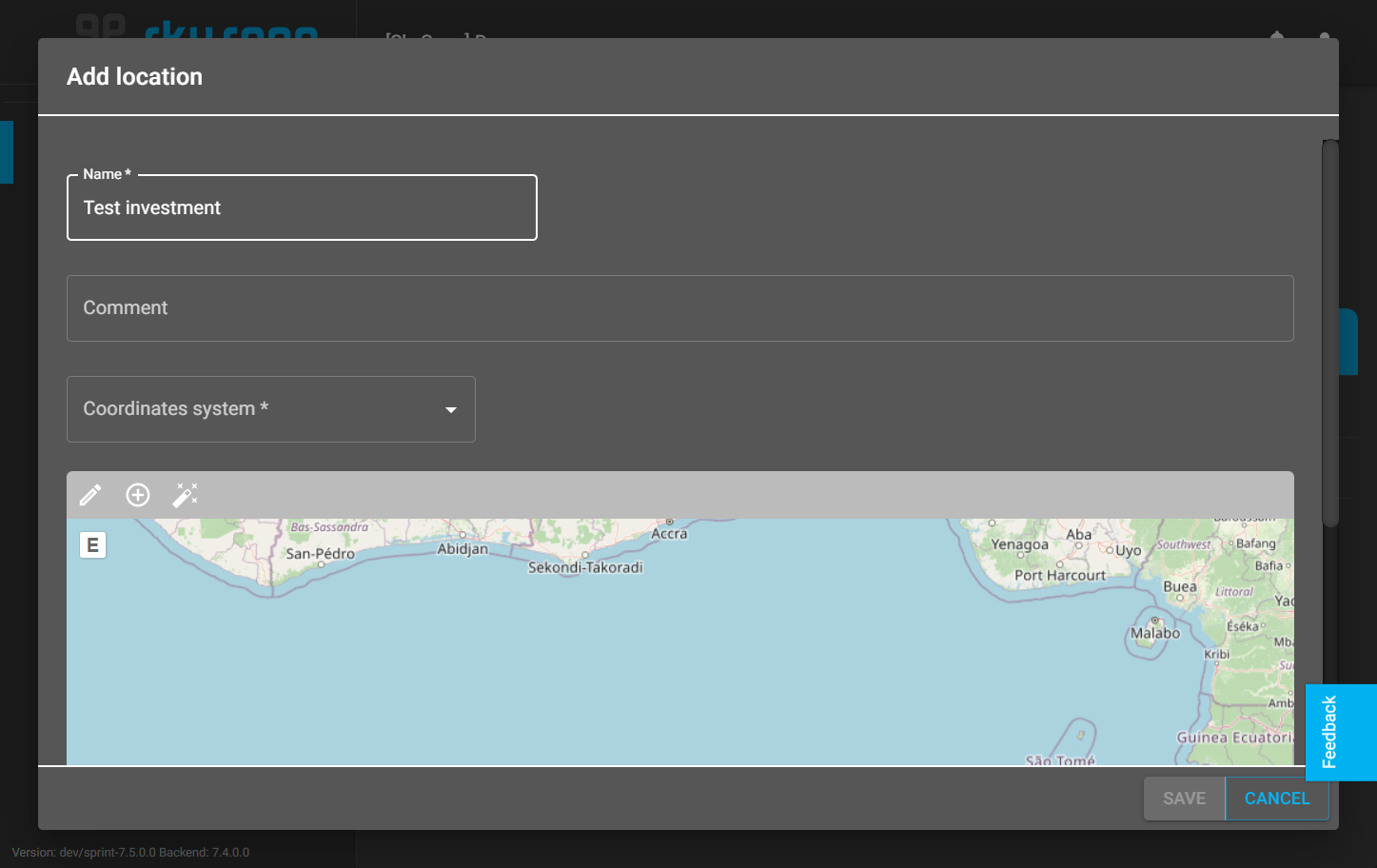The image size is (1377, 868).
Task: Select the pencil draw tool above map
Action: (90, 495)
